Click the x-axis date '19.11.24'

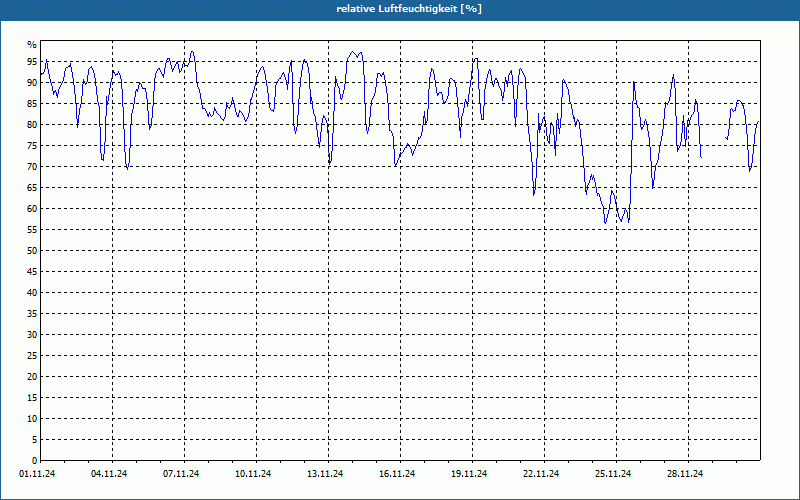pos(469,474)
